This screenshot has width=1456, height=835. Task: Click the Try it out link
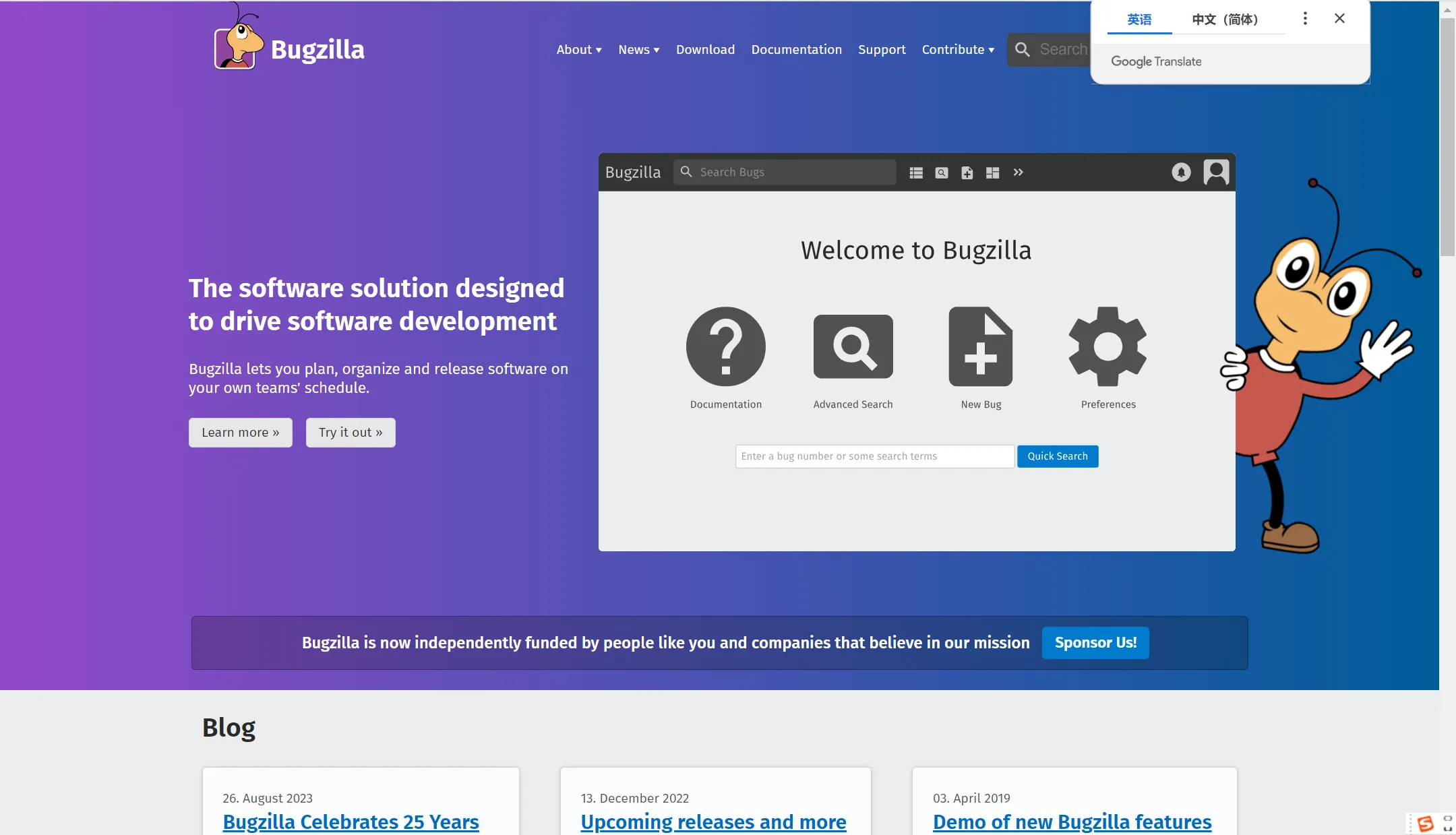(350, 432)
